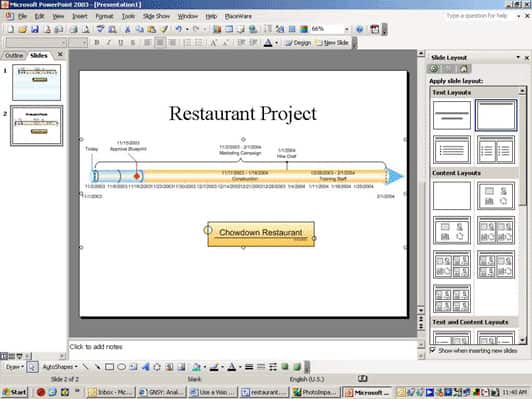Cut selection with the scissors icon
Screen dimensions: 532x399
coord(127,29)
